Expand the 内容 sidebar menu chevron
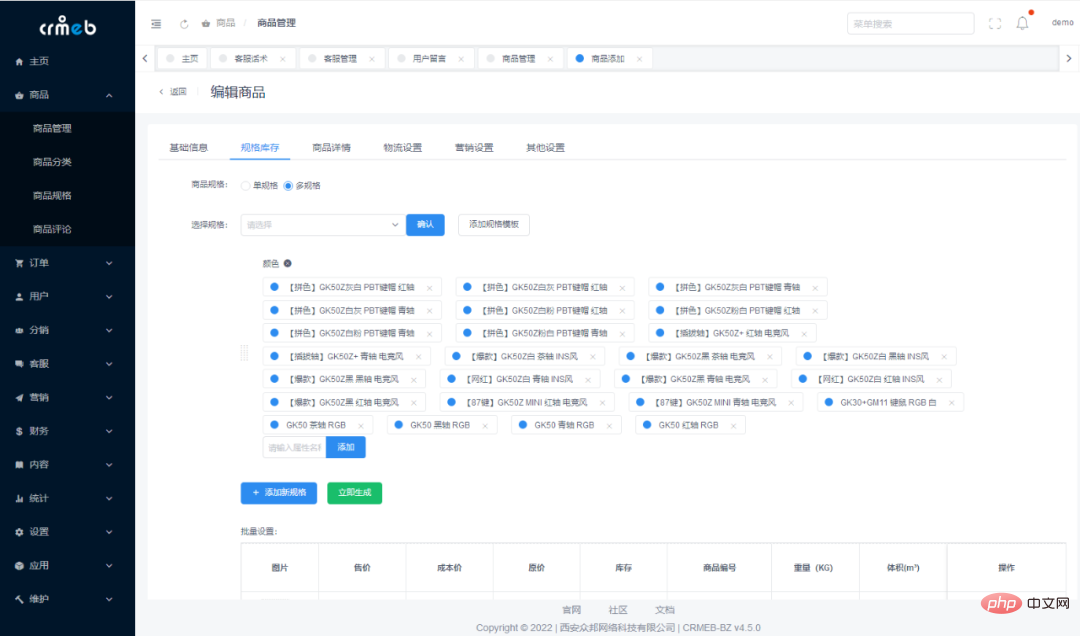The width and height of the screenshot is (1080, 636). click(x=109, y=465)
